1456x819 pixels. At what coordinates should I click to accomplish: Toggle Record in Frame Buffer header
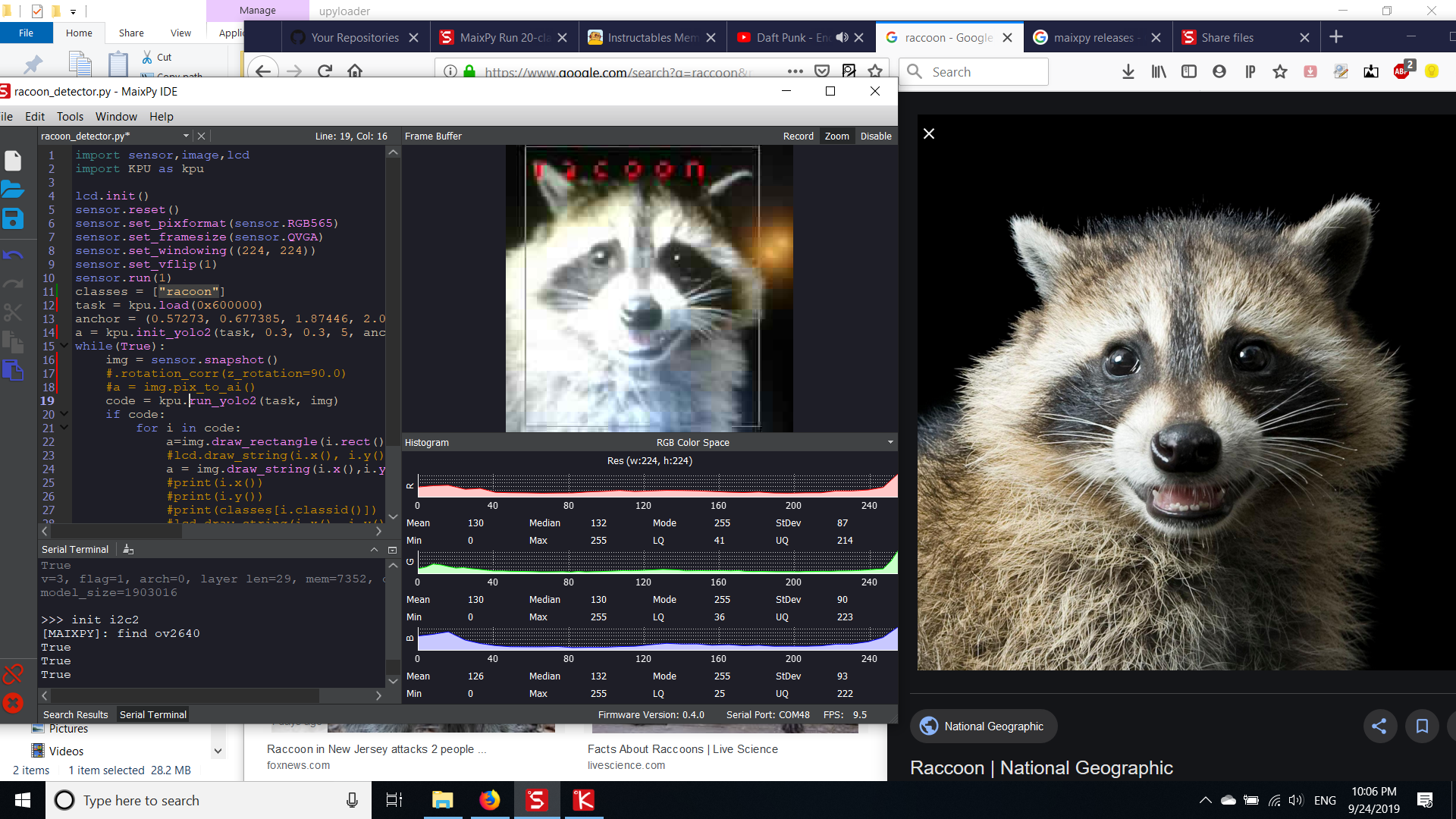pos(798,136)
